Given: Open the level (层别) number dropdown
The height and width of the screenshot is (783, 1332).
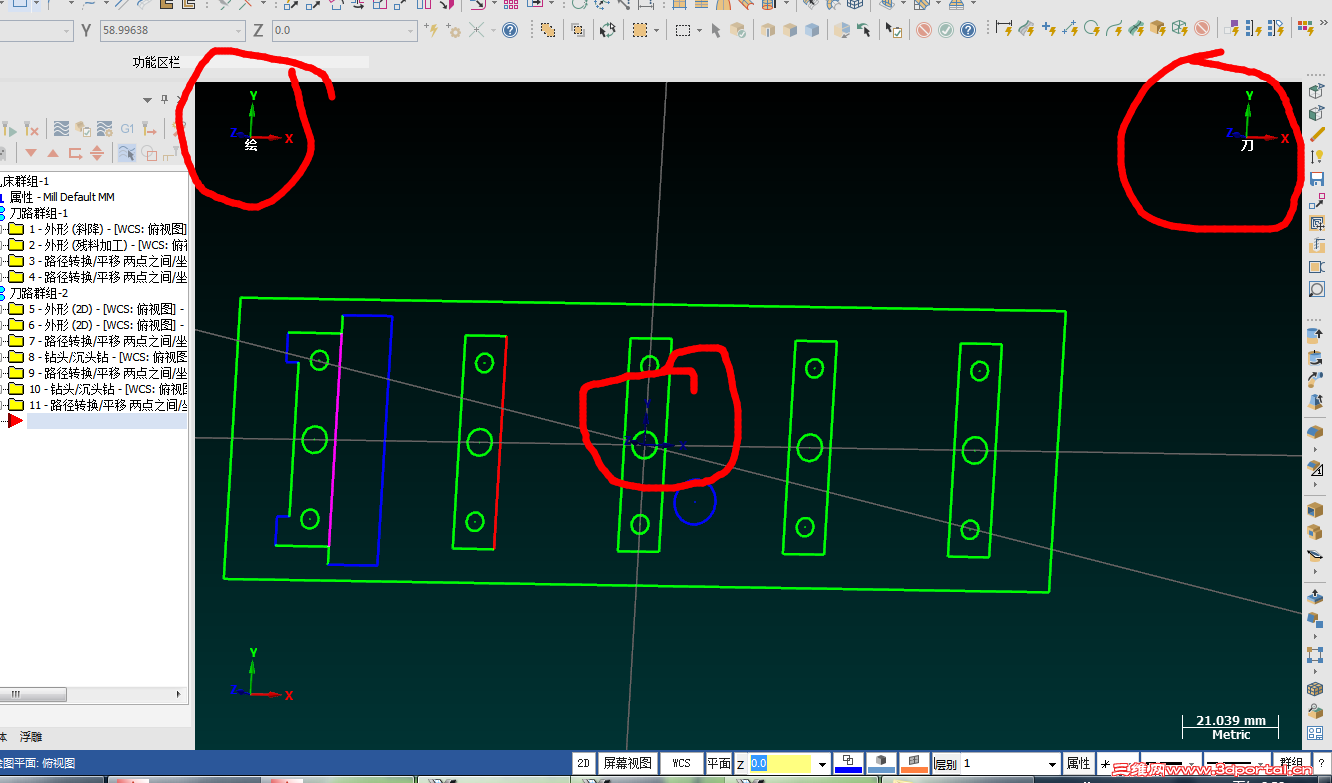Looking at the screenshot, I should (x=1051, y=764).
